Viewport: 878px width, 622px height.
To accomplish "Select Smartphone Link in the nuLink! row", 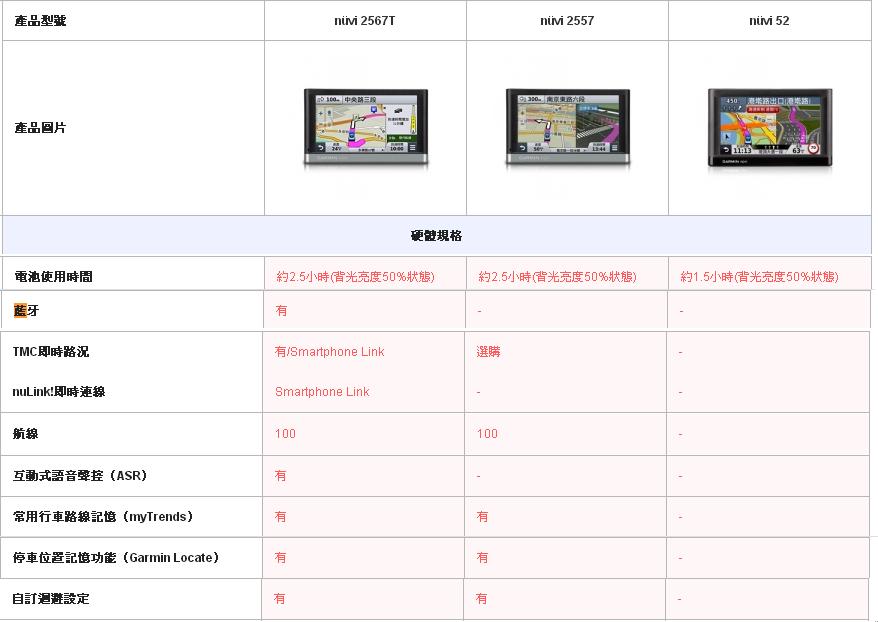I will 322,392.
